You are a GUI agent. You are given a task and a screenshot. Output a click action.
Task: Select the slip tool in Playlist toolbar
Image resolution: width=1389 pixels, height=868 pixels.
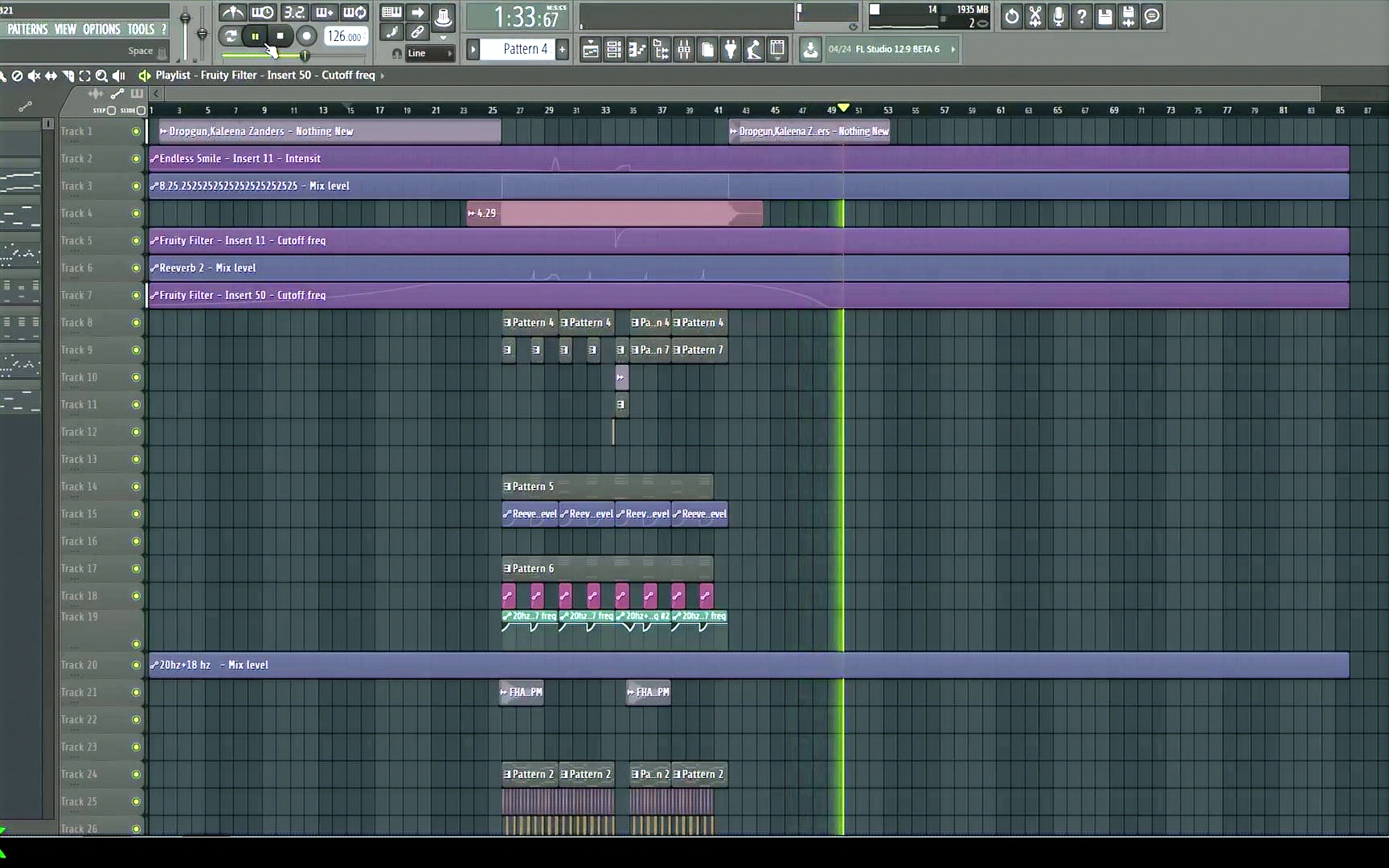[x=51, y=76]
